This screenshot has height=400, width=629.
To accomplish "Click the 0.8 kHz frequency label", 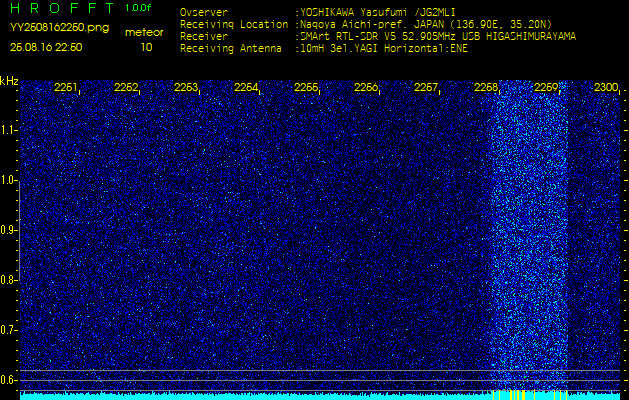I will pos(7,280).
